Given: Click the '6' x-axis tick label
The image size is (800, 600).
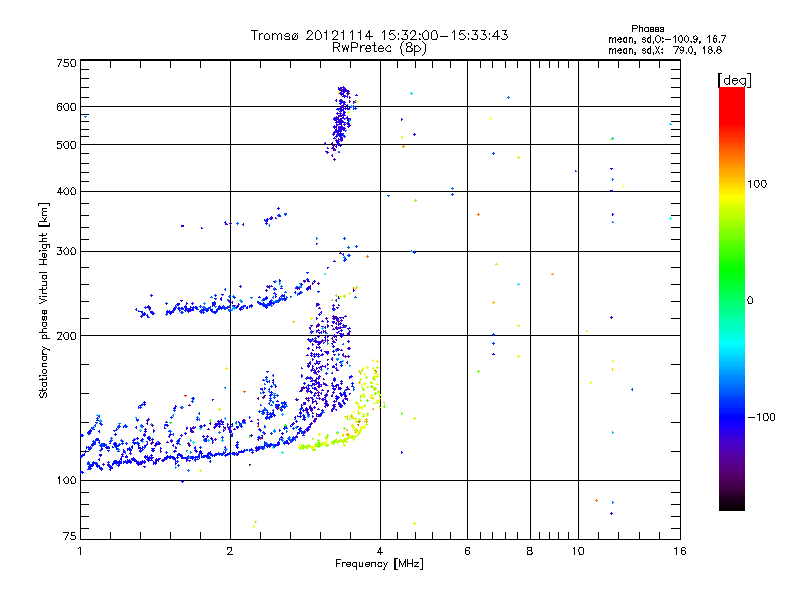Looking at the screenshot, I should tap(467, 551).
